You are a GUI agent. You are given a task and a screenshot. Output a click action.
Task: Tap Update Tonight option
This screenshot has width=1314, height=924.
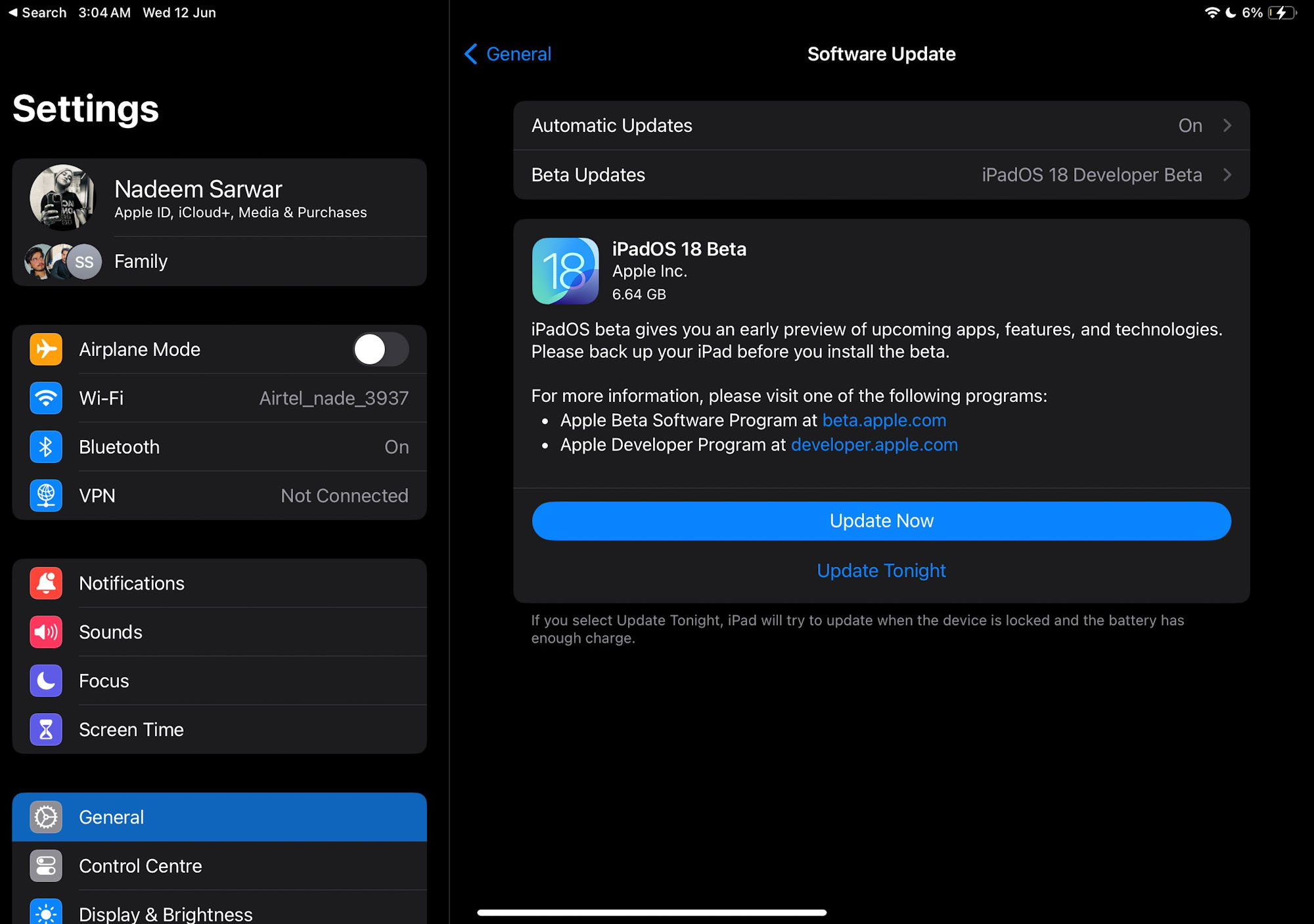(881, 570)
